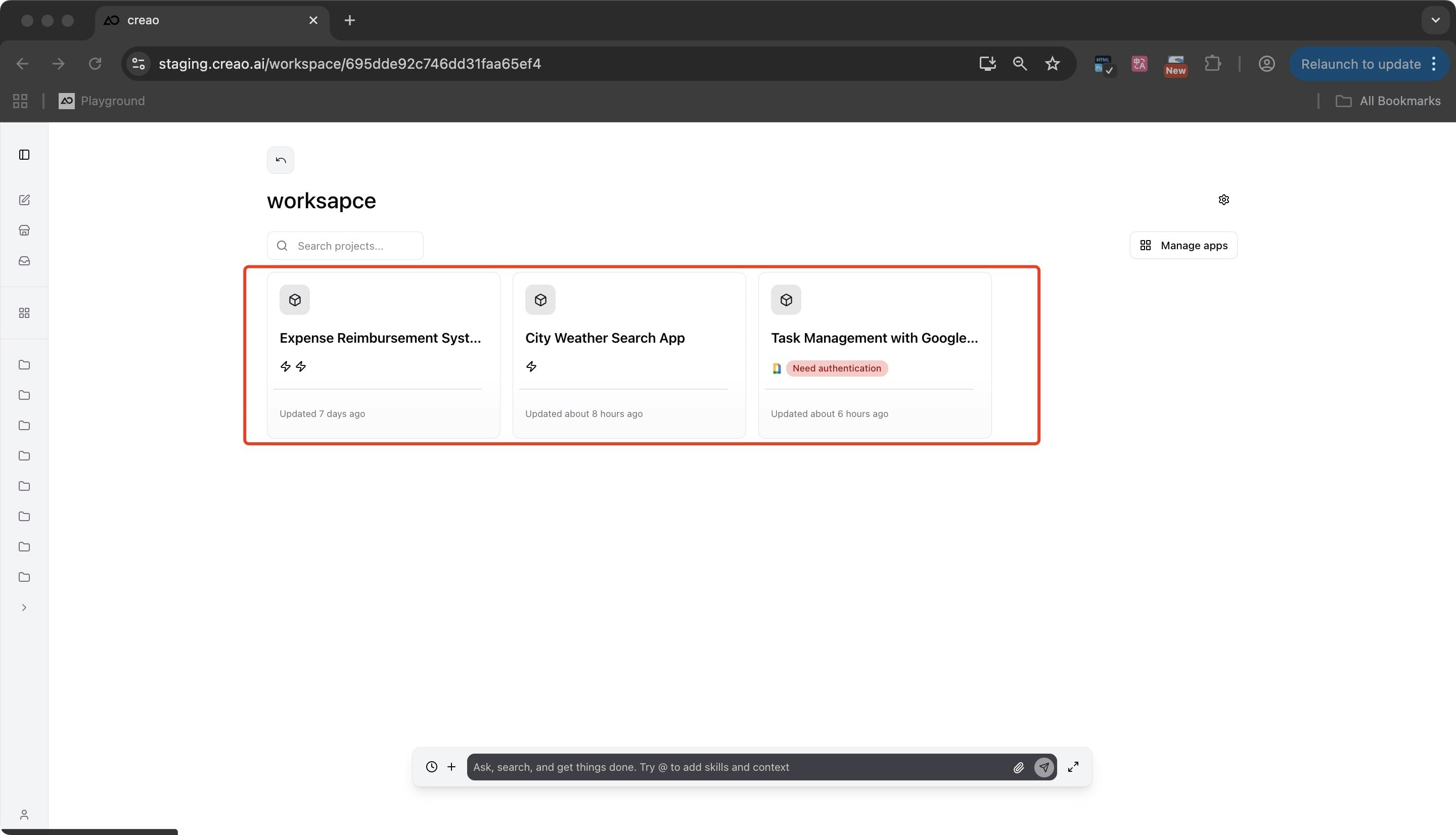Click the new chat compose icon
The height and width of the screenshot is (835, 1456).
[x=24, y=200]
